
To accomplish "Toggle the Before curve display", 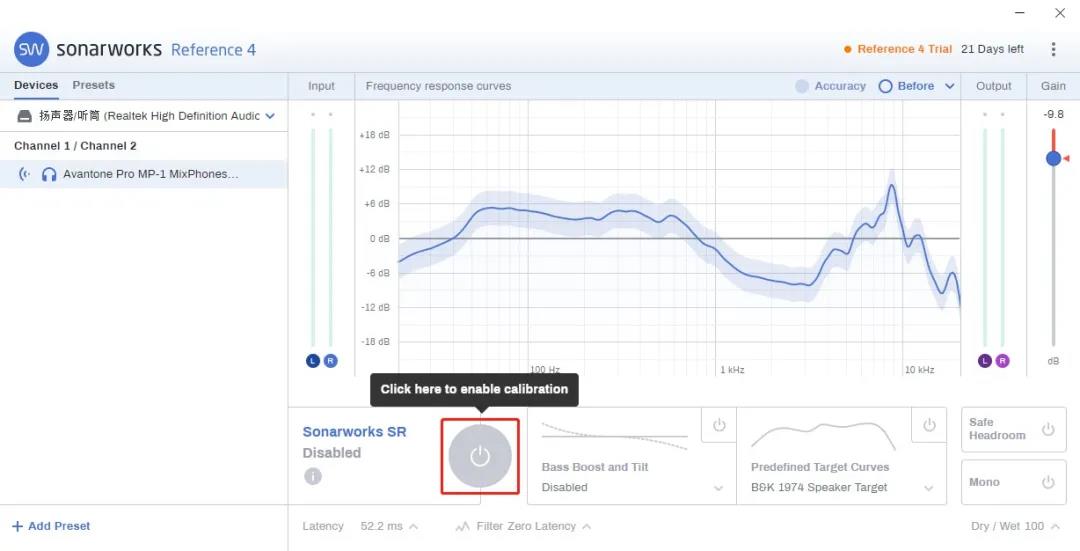I will click(906, 86).
